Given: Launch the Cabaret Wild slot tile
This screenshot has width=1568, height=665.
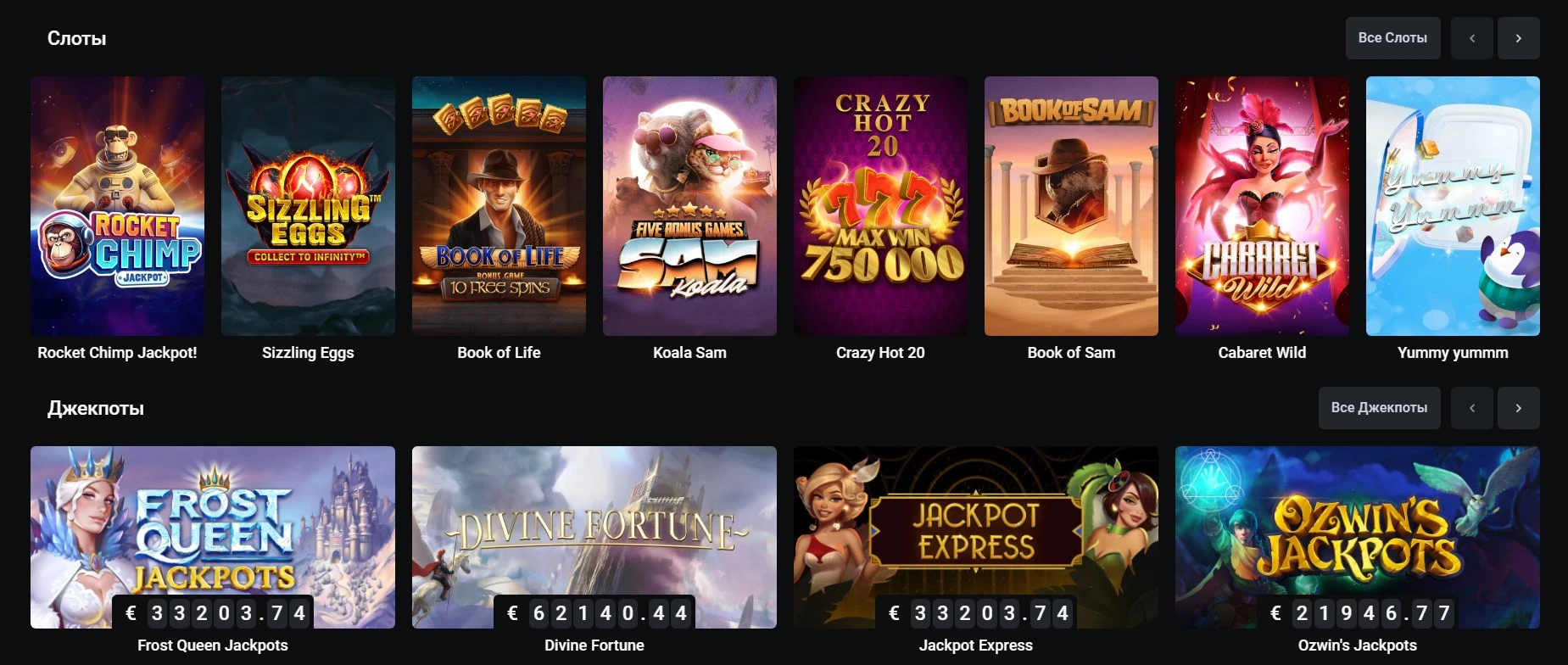Looking at the screenshot, I should tap(1262, 206).
